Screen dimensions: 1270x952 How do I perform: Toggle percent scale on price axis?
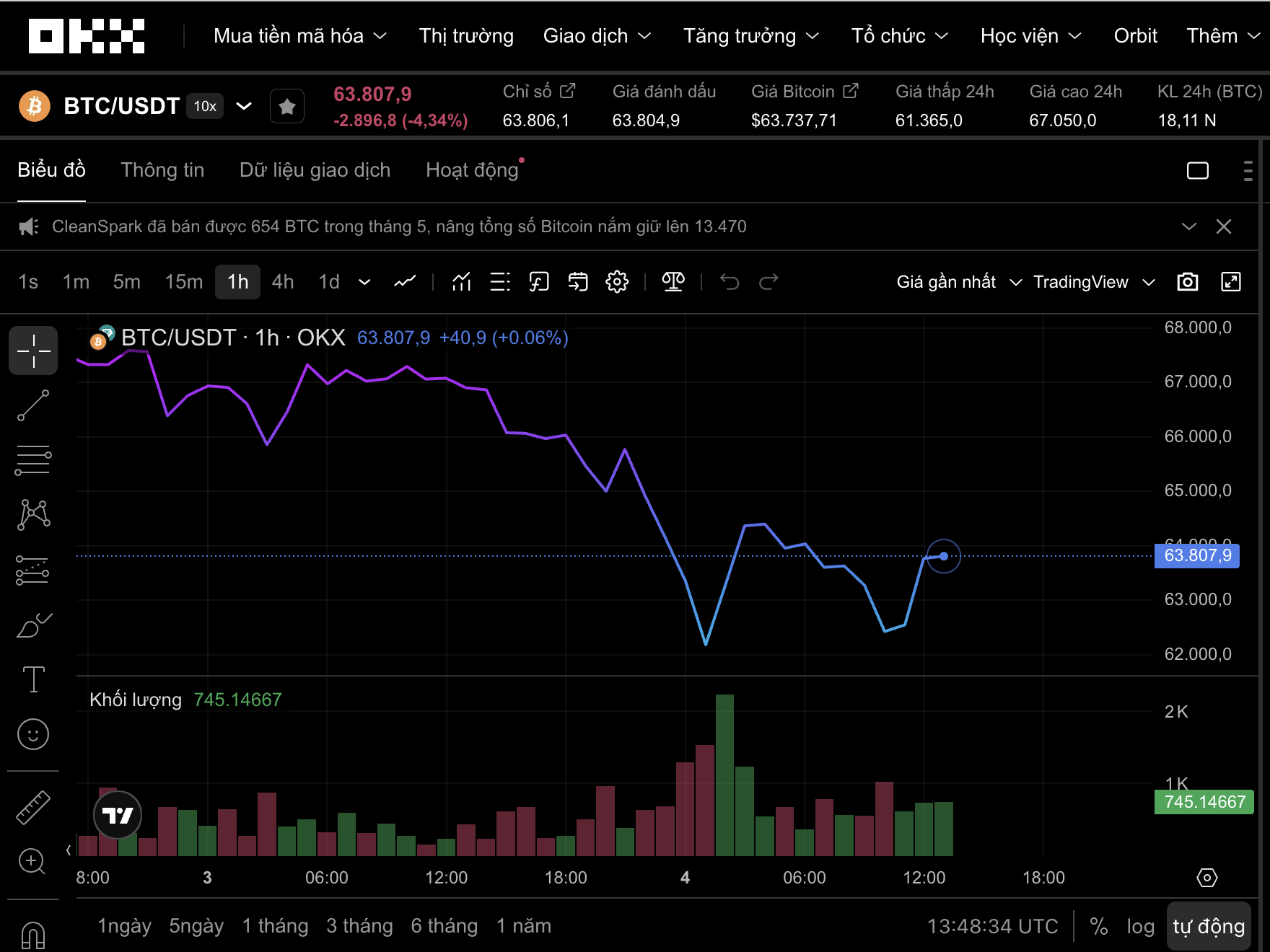[1099, 926]
